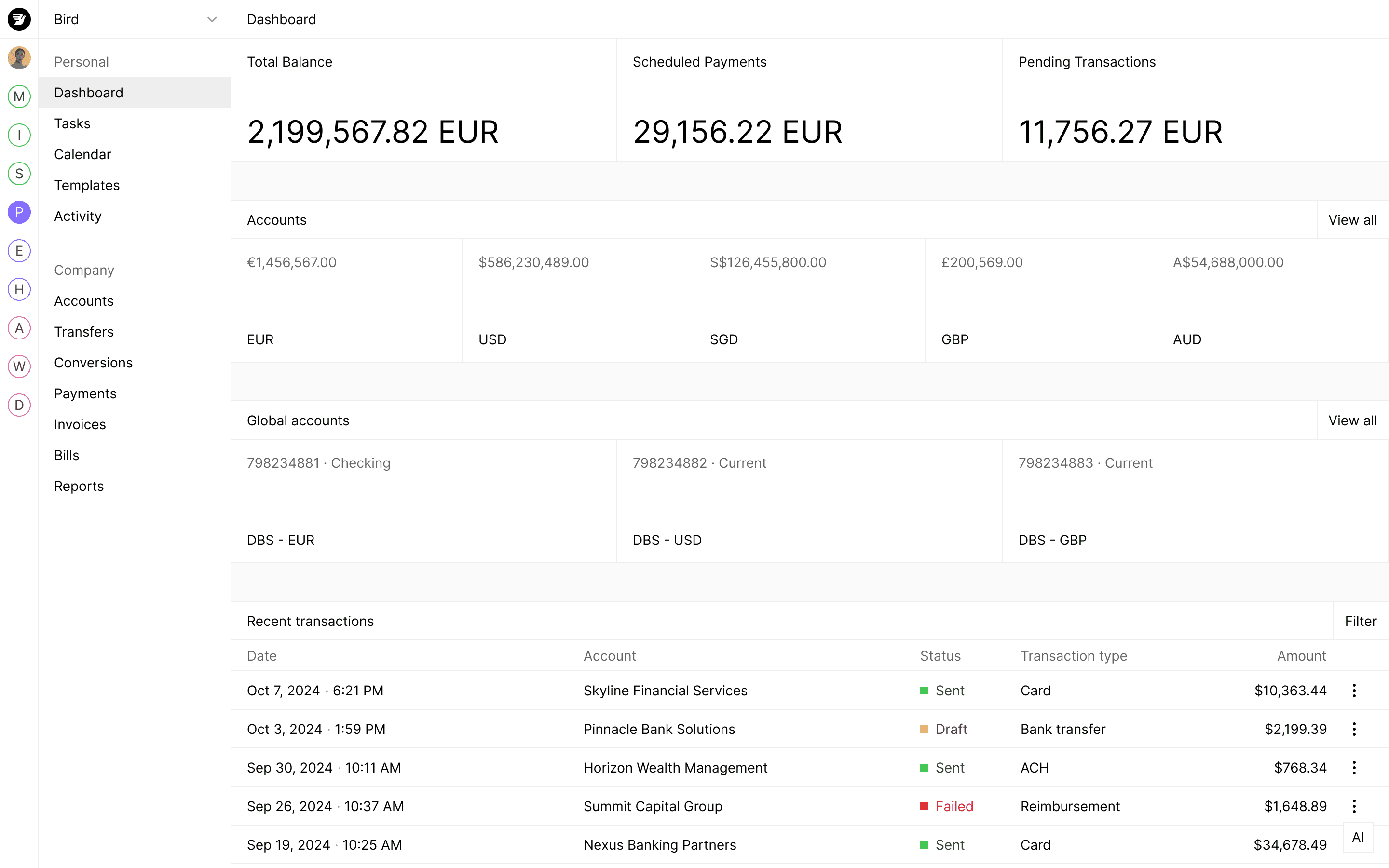
Task: Open the Conversions section
Action: tap(93, 362)
